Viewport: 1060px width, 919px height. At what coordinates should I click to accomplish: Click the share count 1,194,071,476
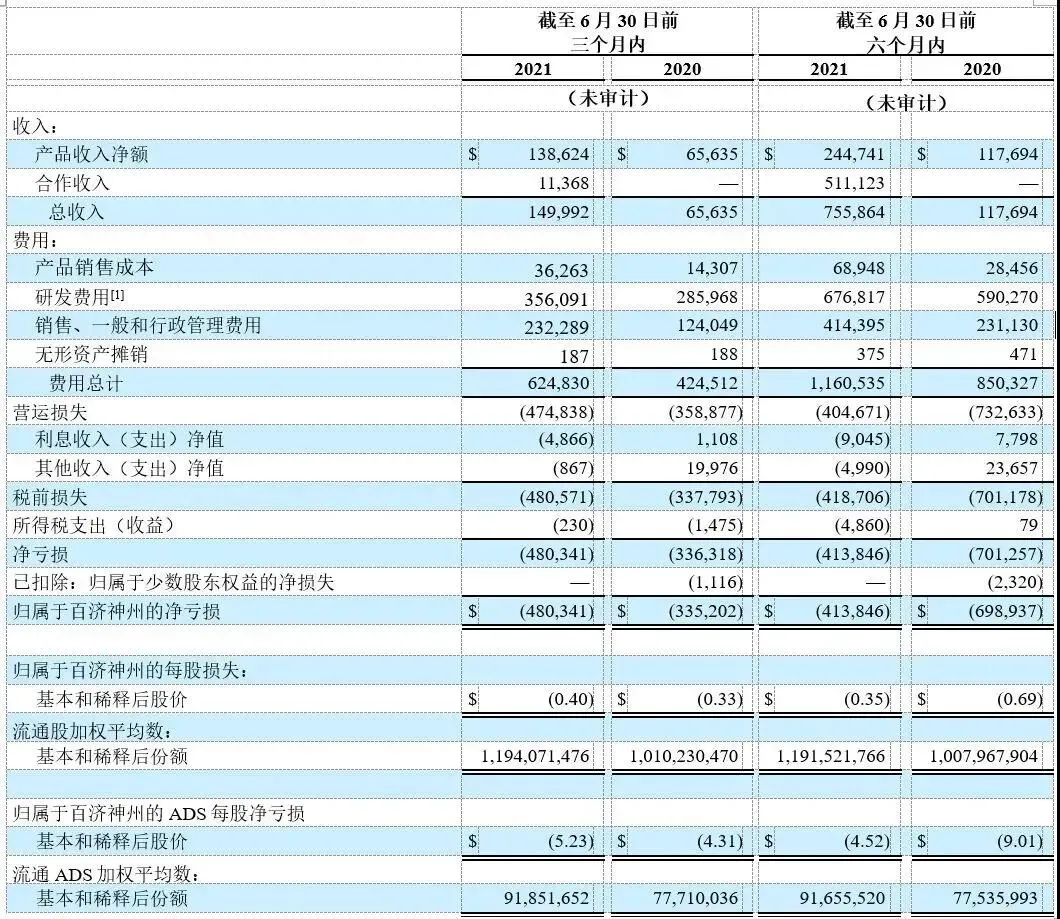(x=535, y=756)
